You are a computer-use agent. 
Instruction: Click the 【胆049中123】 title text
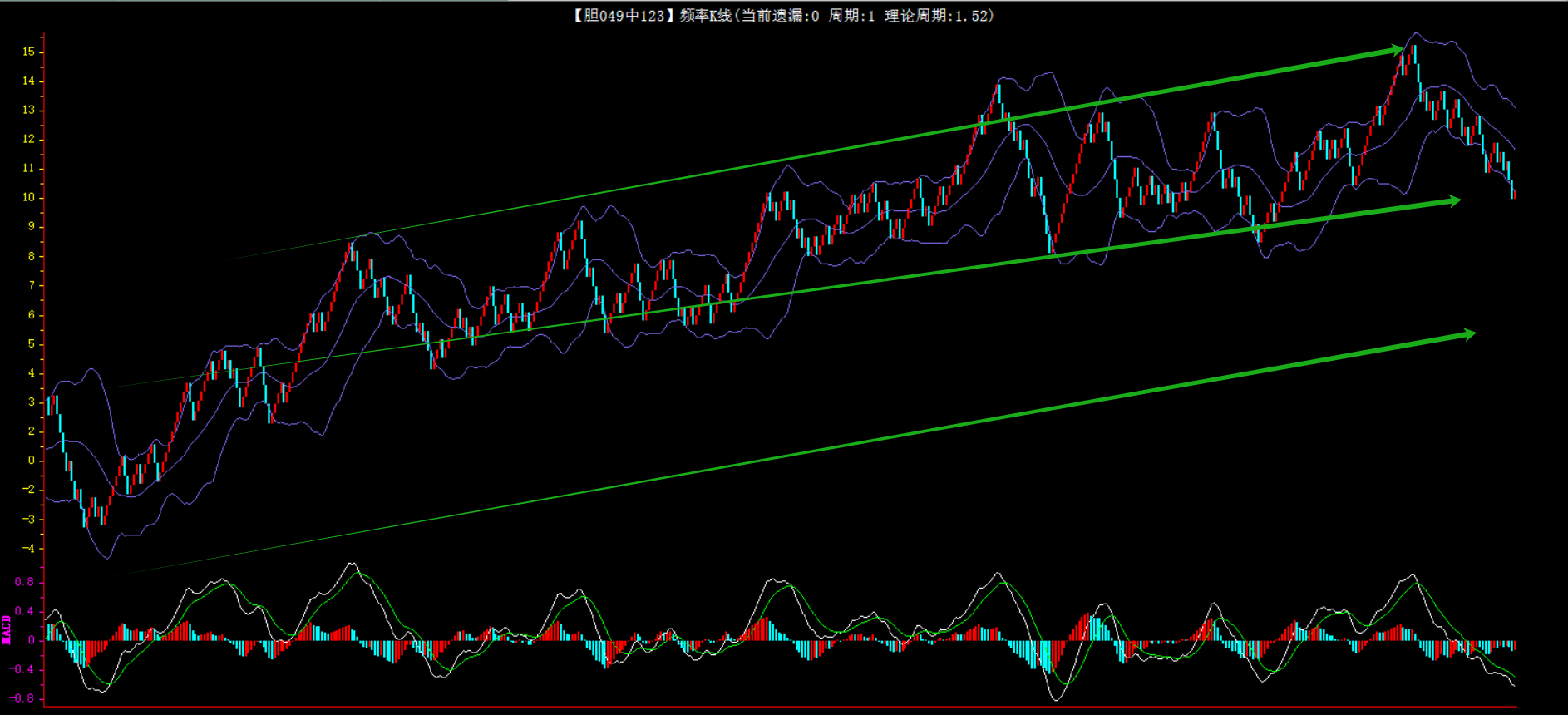click(x=619, y=16)
